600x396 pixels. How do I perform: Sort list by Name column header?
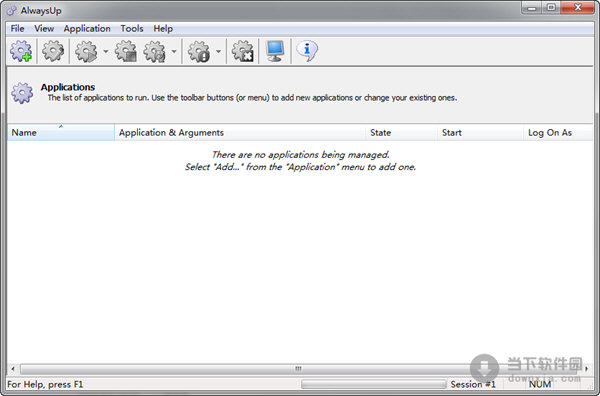(61, 132)
